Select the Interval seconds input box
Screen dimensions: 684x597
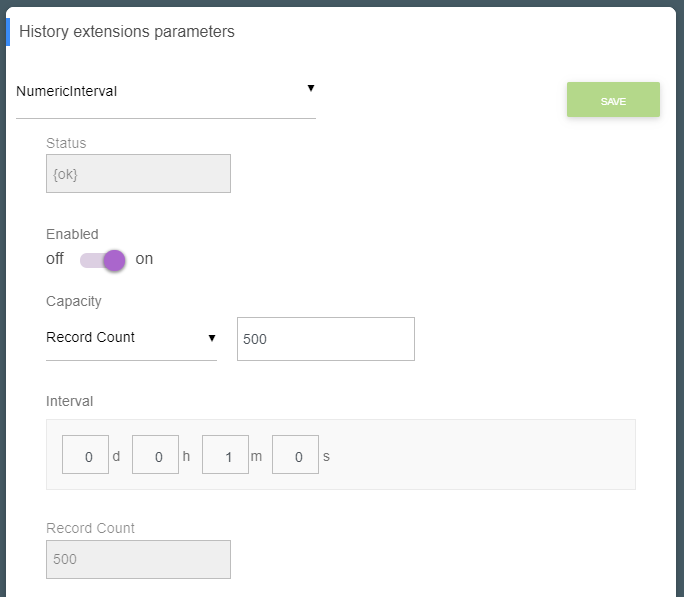coord(295,455)
